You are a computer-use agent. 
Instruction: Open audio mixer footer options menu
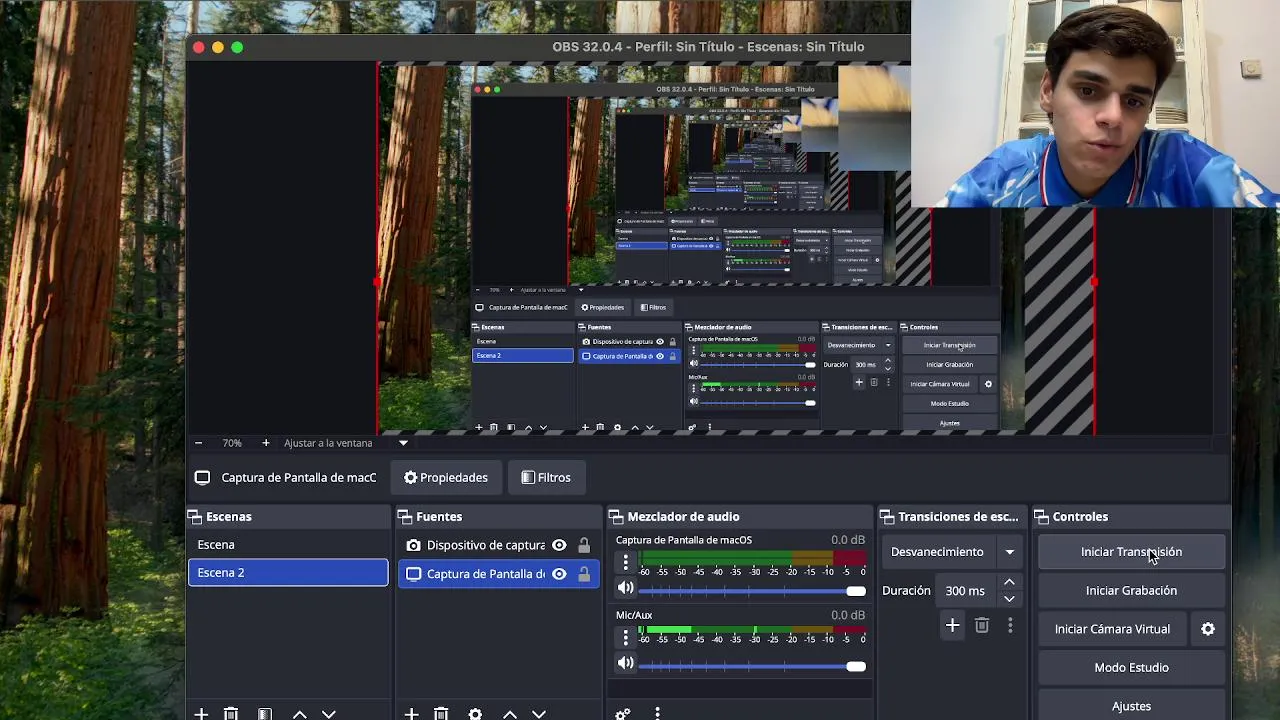click(x=657, y=713)
